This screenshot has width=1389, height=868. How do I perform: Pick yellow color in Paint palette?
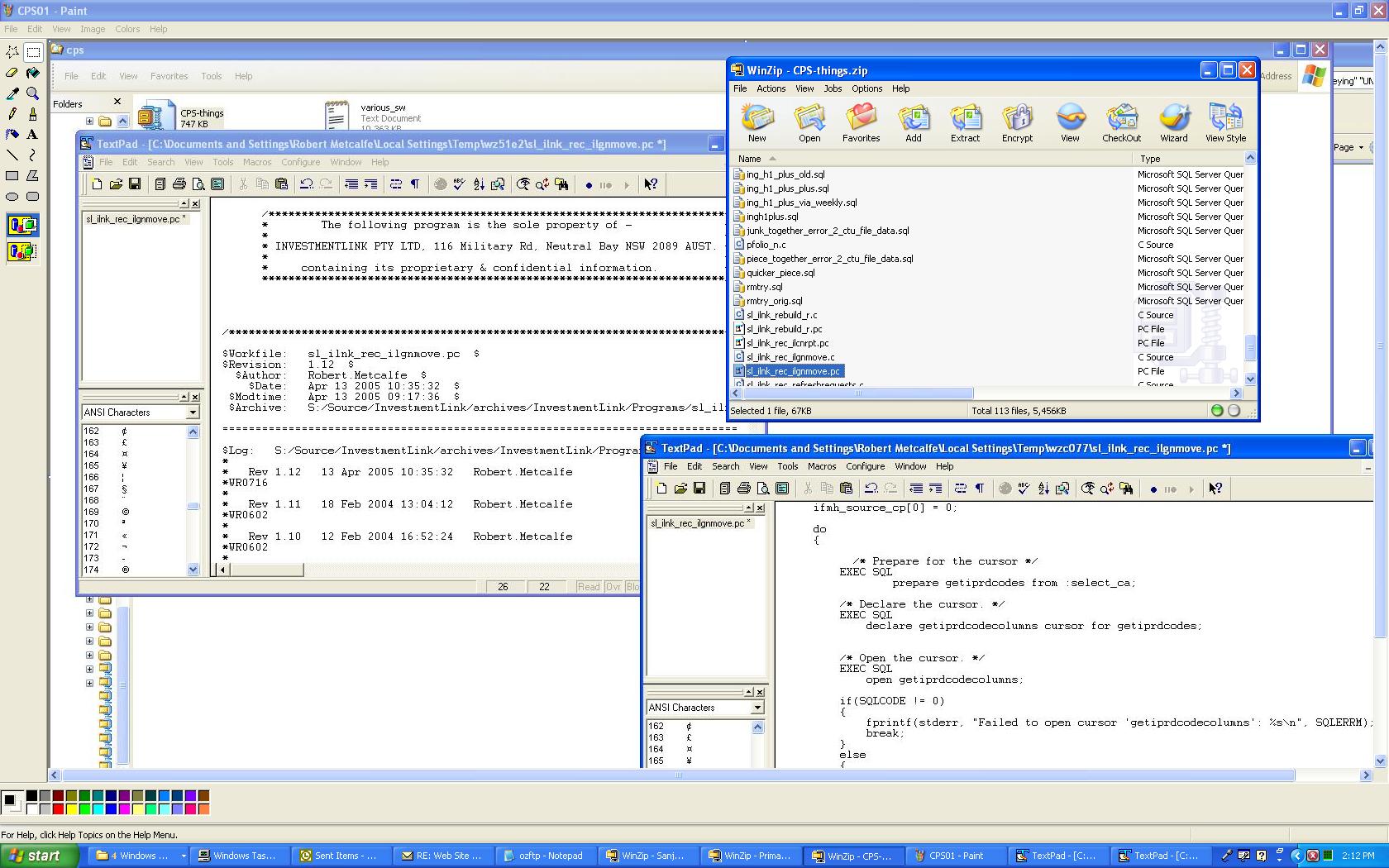coord(71,808)
